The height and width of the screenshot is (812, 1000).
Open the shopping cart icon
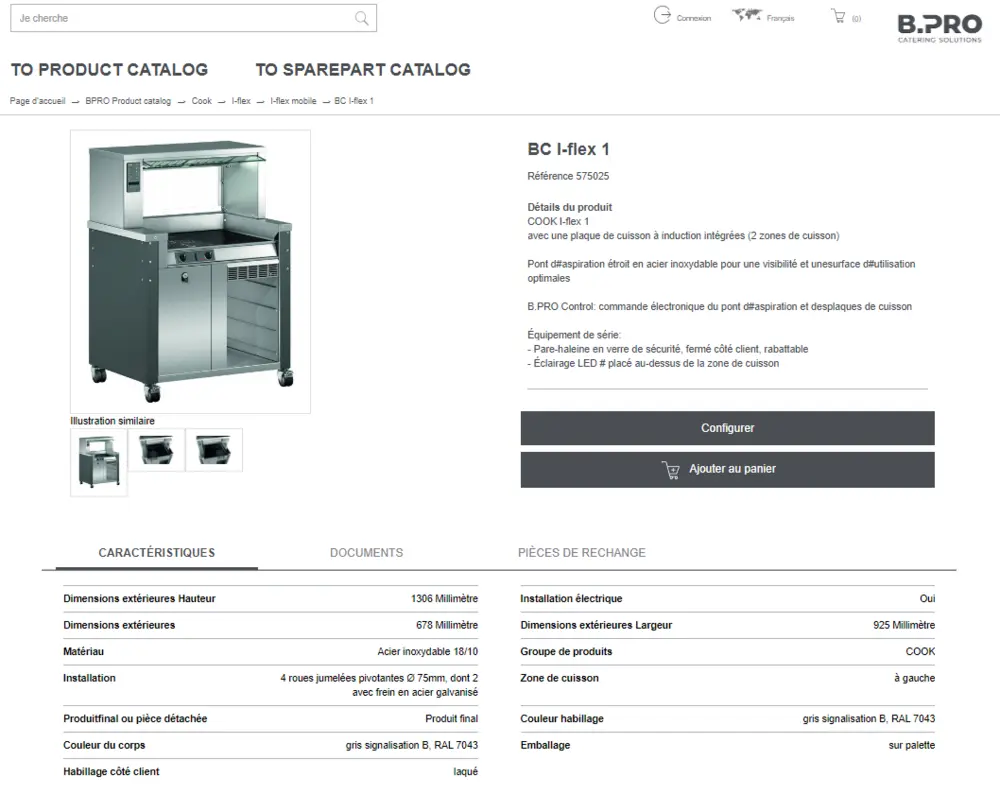(x=838, y=15)
